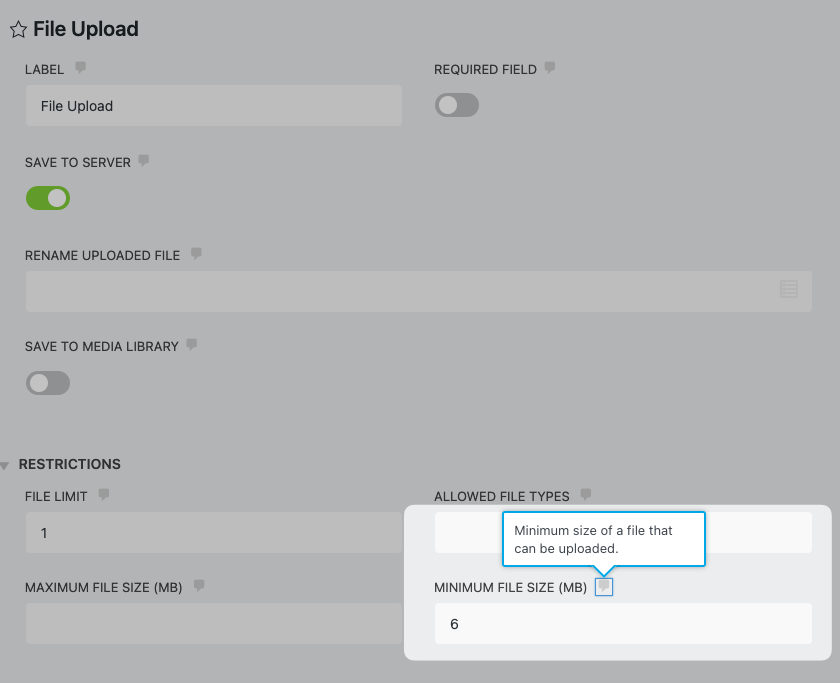Screen dimensions: 840x683
Task: Disable the Save to Server toggle
Action: (x=48, y=197)
